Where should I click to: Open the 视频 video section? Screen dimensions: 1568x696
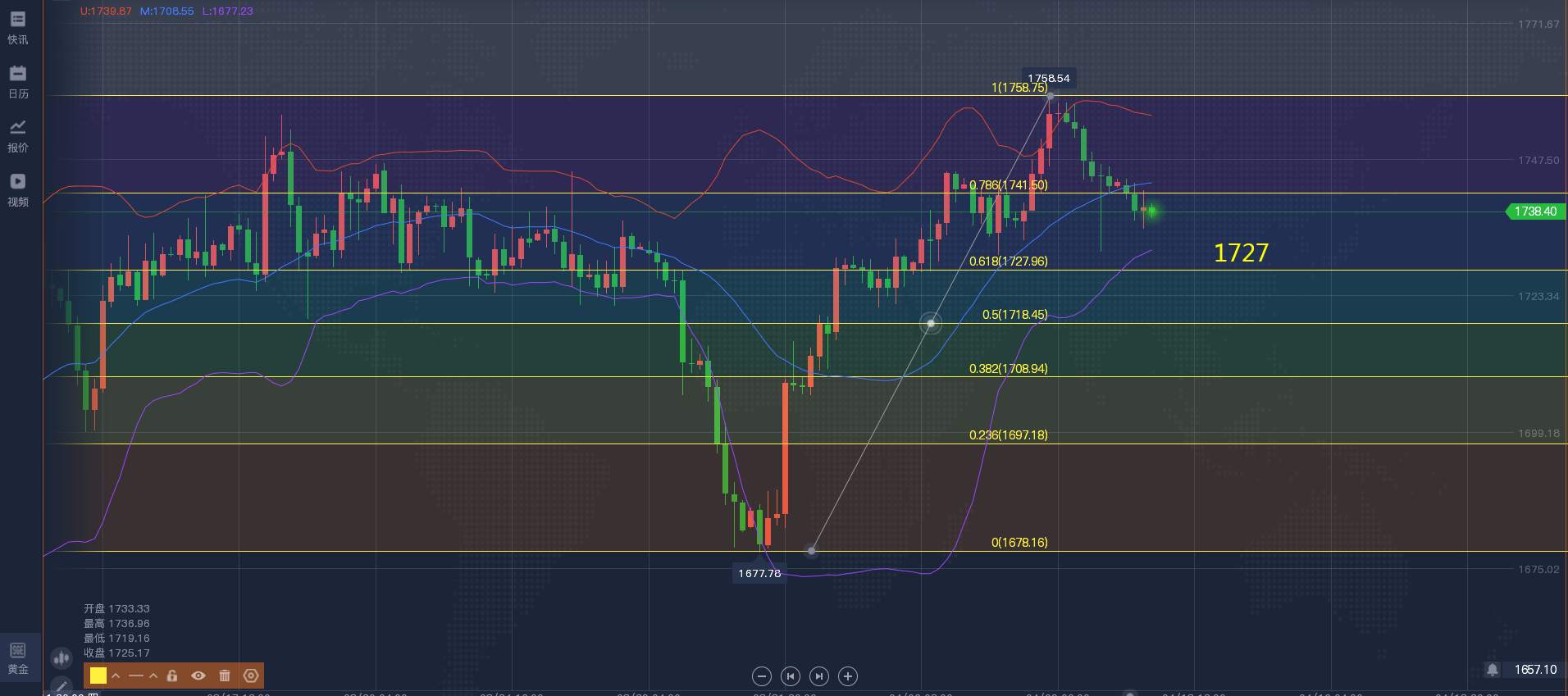point(17,190)
